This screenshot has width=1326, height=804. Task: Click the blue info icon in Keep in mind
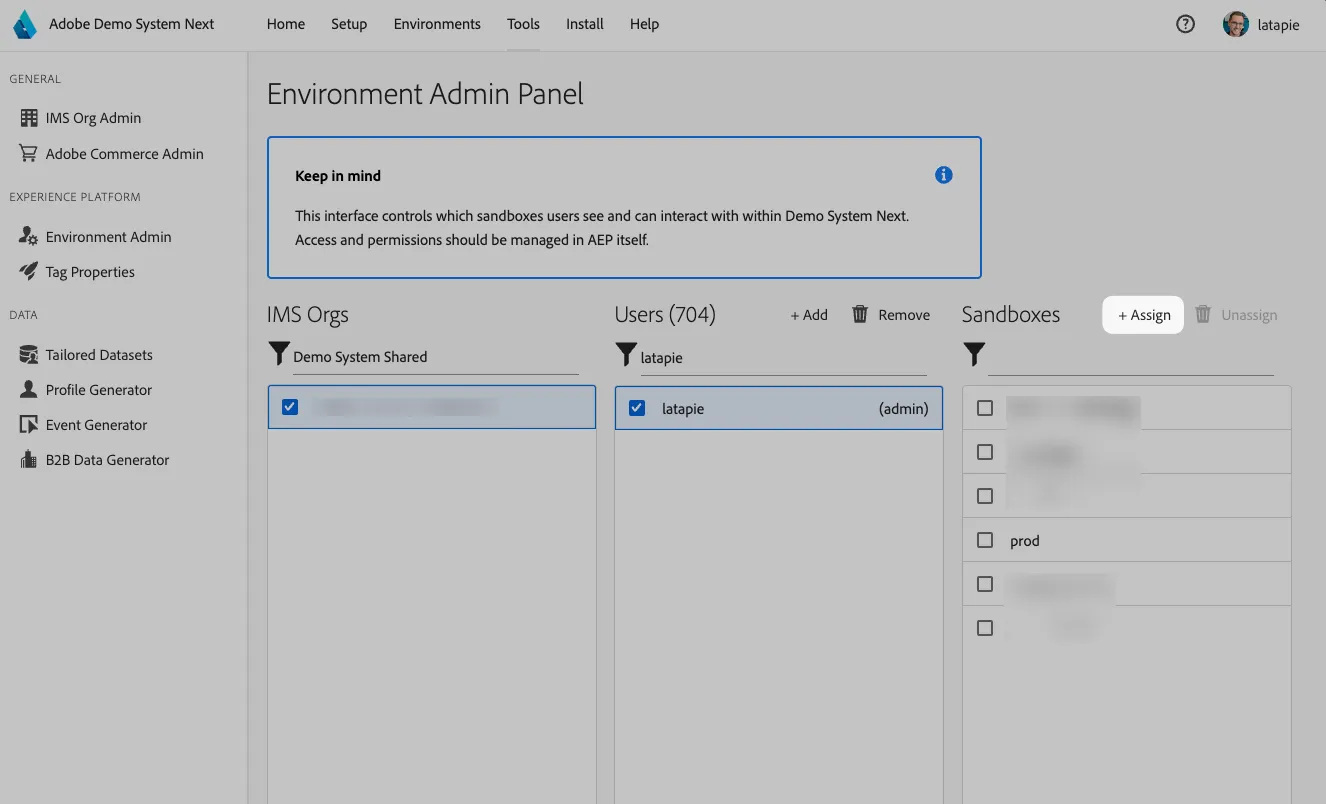click(x=943, y=175)
